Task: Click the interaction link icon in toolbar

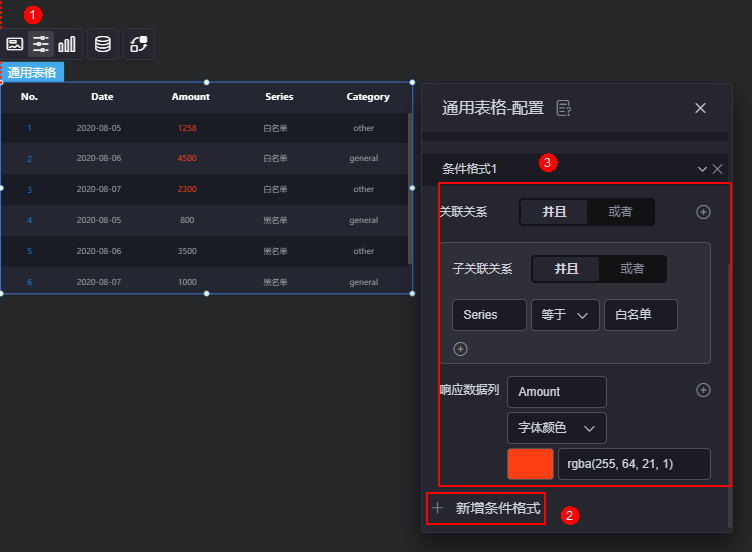Action: click(139, 44)
